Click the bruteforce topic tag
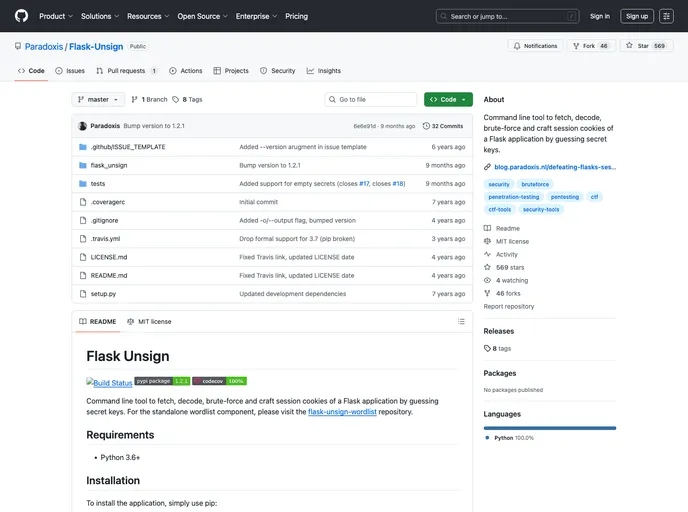This screenshot has width=688, height=512. (x=535, y=184)
